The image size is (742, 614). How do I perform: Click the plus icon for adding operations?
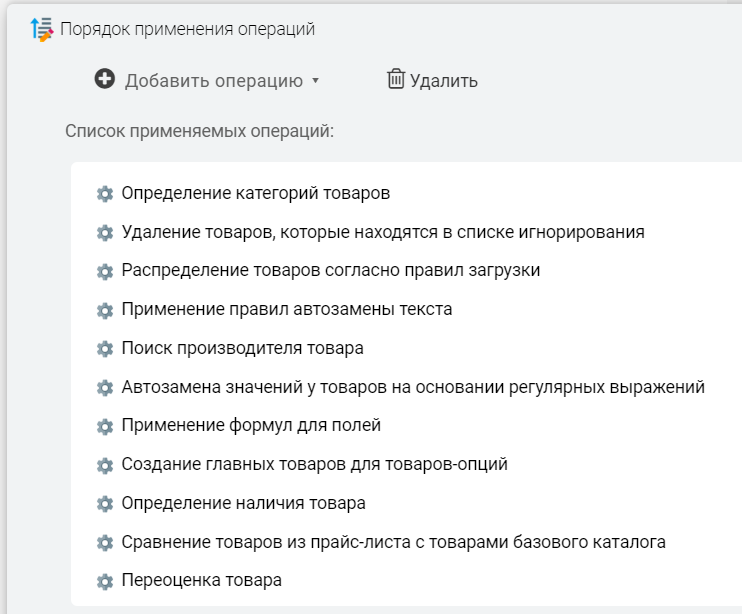pyautogui.click(x=105, y=79)
